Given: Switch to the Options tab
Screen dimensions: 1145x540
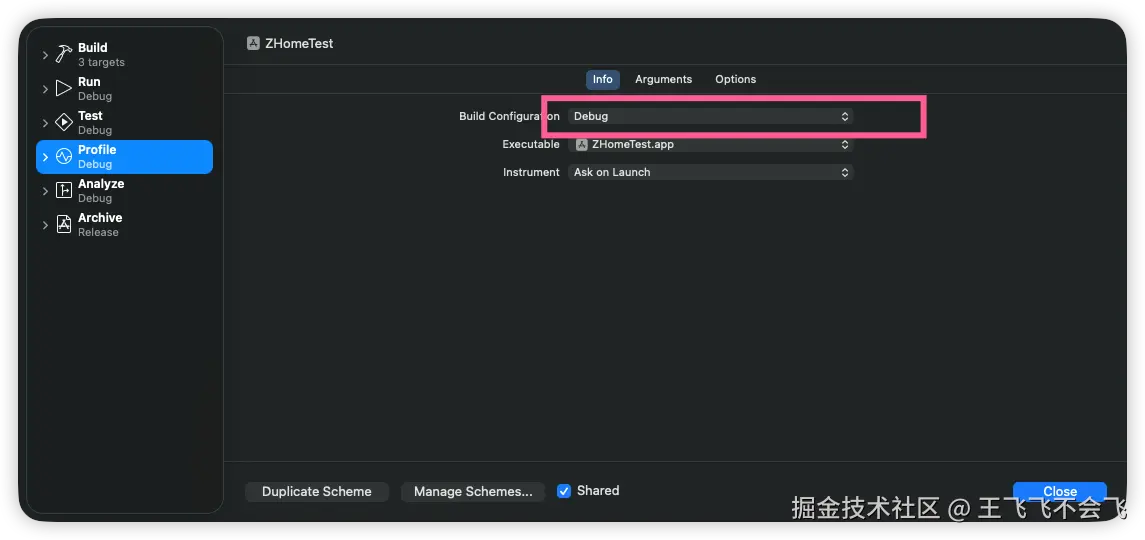Looking at the screenshot, I should (735, 79).
